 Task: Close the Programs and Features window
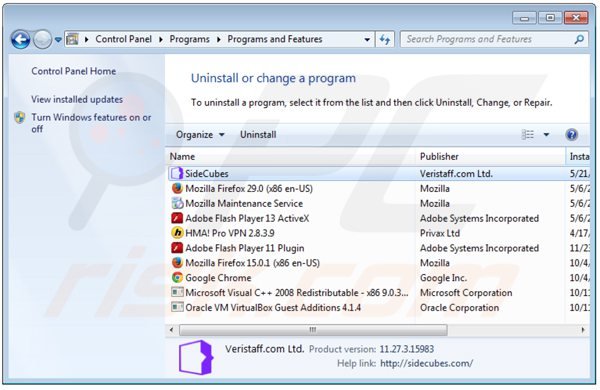(576, 18)
